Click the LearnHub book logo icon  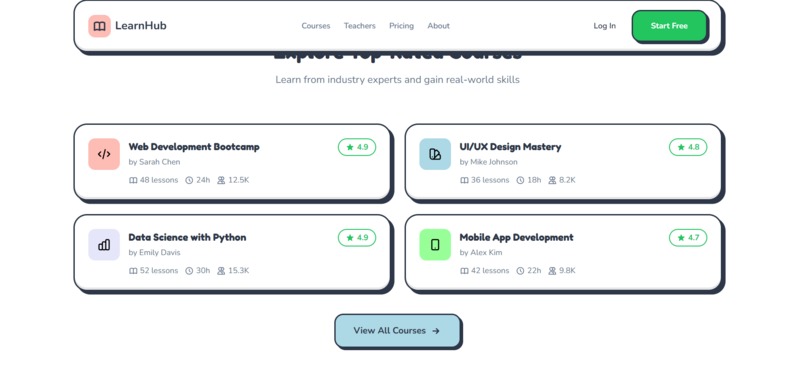pyautogui.click(x=99, y=26)
